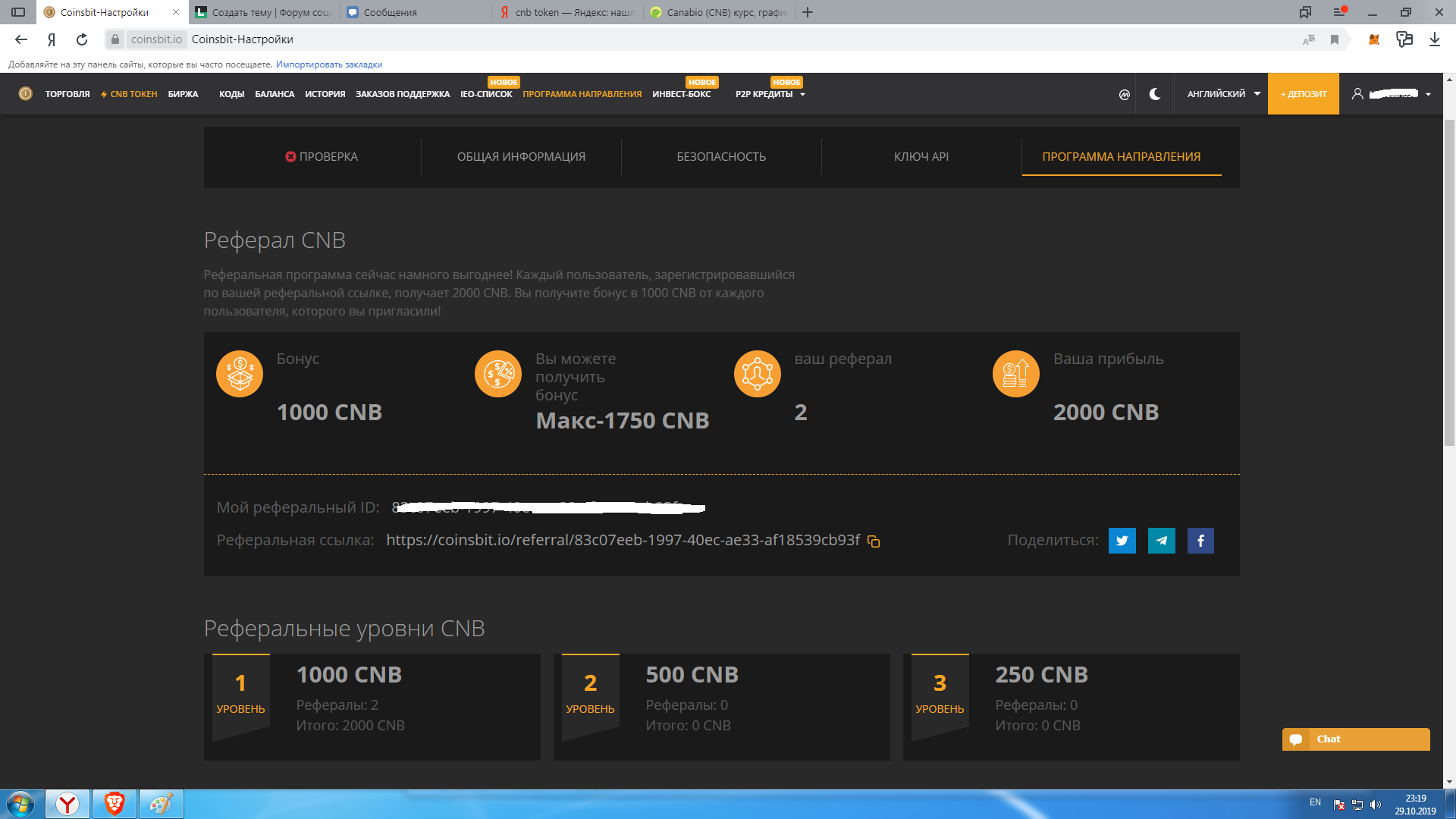Share referral link via Telegram icon
Screen dimensions: 1456x819
1161,541
